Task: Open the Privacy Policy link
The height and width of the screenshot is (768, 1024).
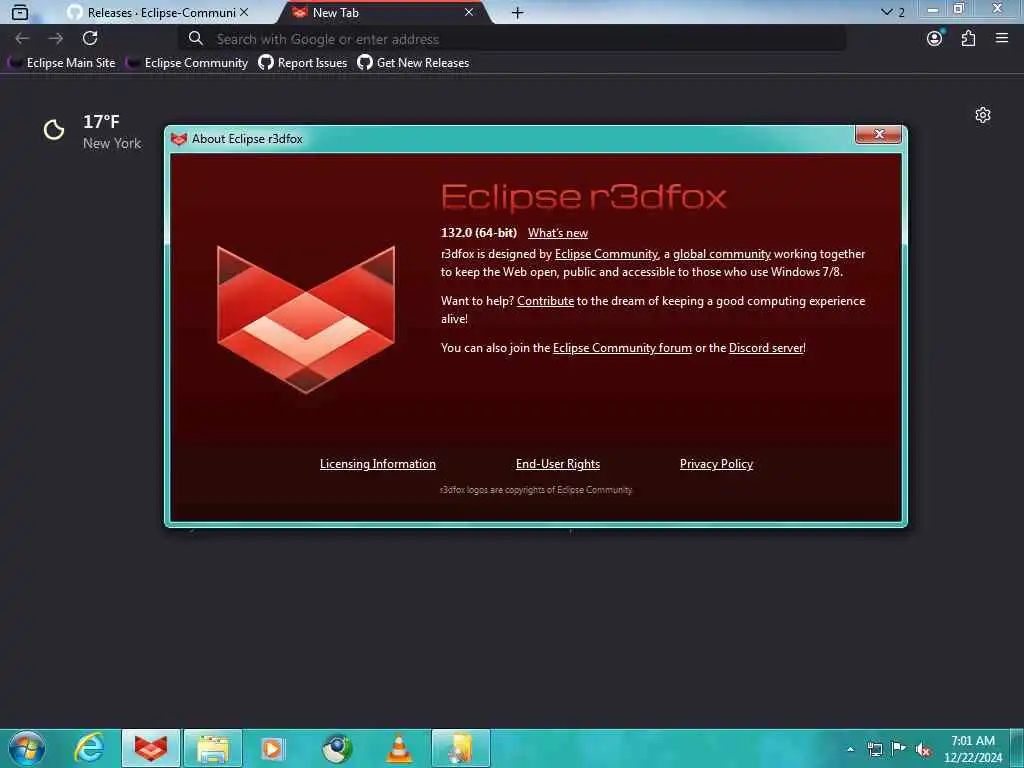Action: [x=716, y=464]
